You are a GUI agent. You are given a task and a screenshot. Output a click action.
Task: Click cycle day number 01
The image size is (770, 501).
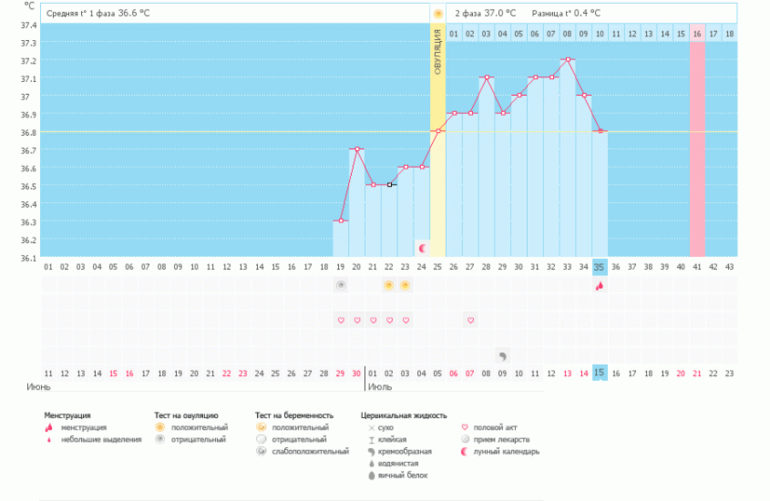48,267
